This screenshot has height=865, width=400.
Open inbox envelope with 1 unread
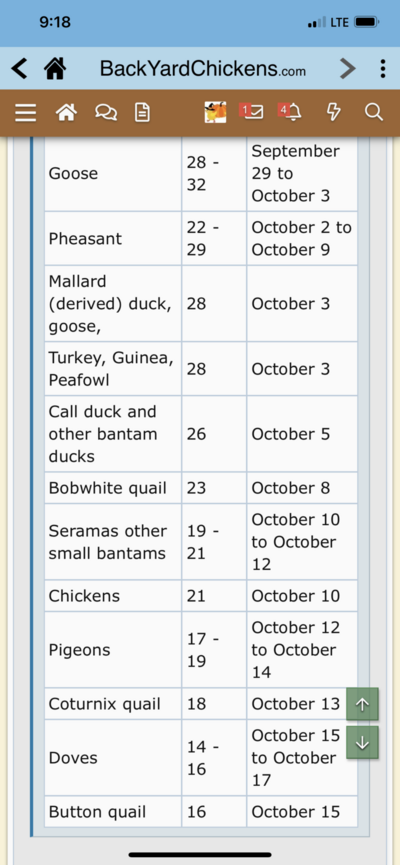point(252,111)
